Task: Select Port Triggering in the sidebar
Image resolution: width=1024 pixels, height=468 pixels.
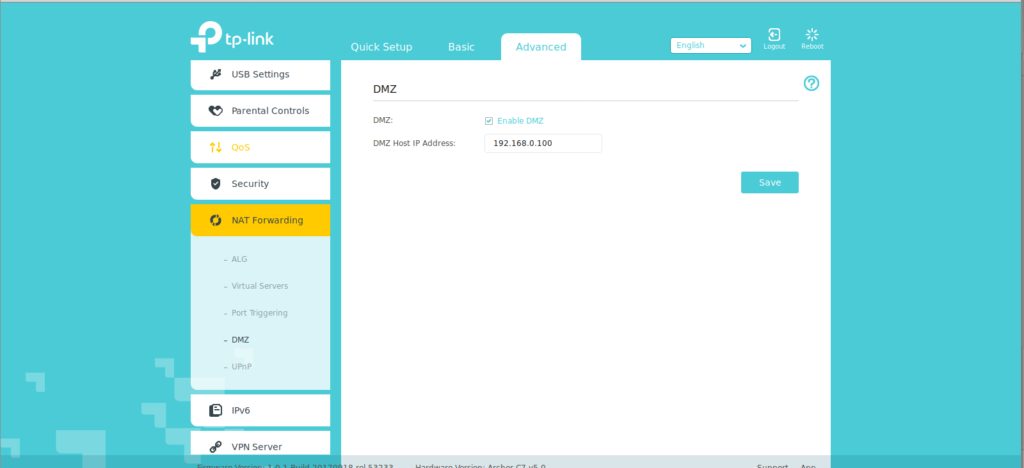Action: coord(259,313)
